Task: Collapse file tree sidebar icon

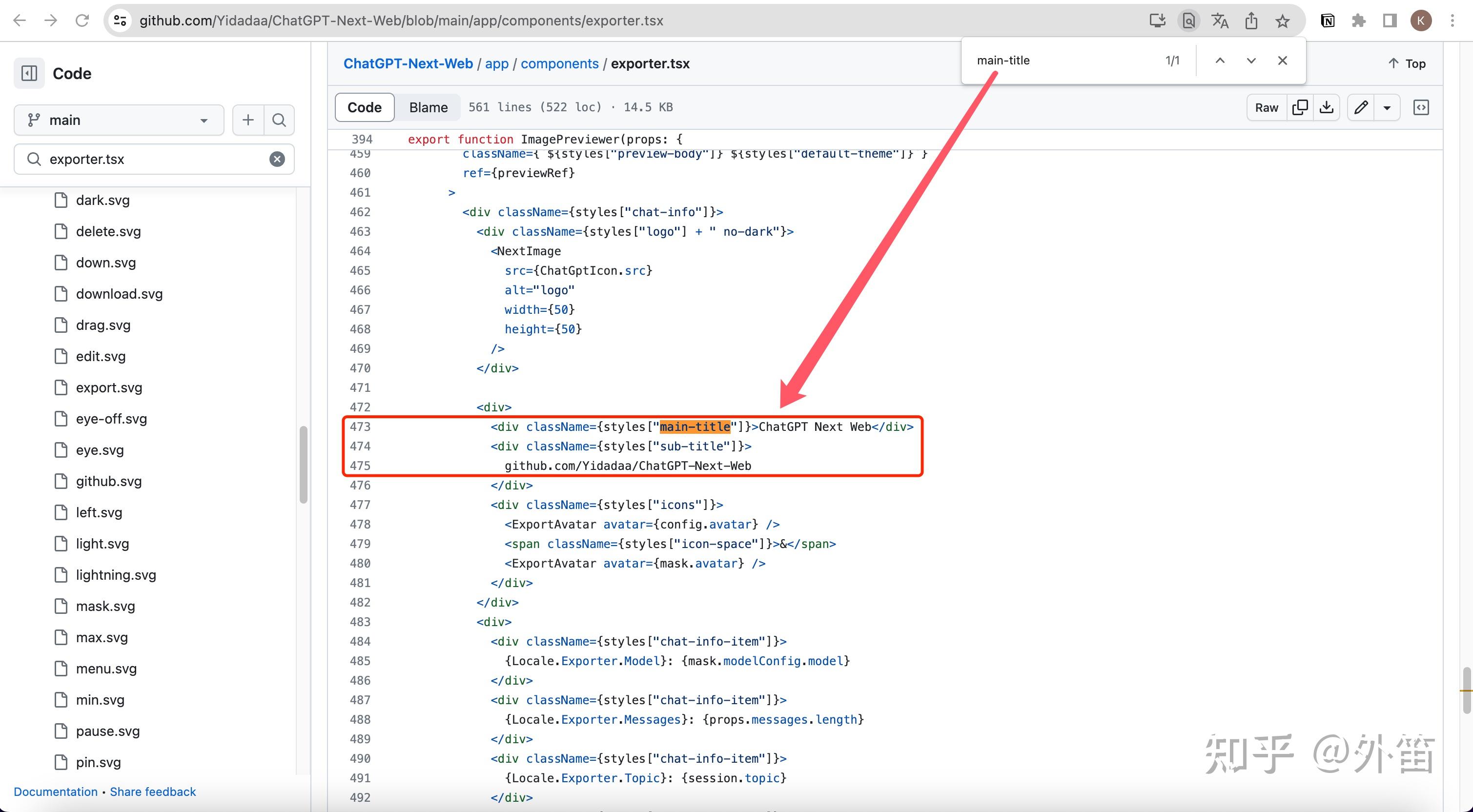Action: pos(29,73)
